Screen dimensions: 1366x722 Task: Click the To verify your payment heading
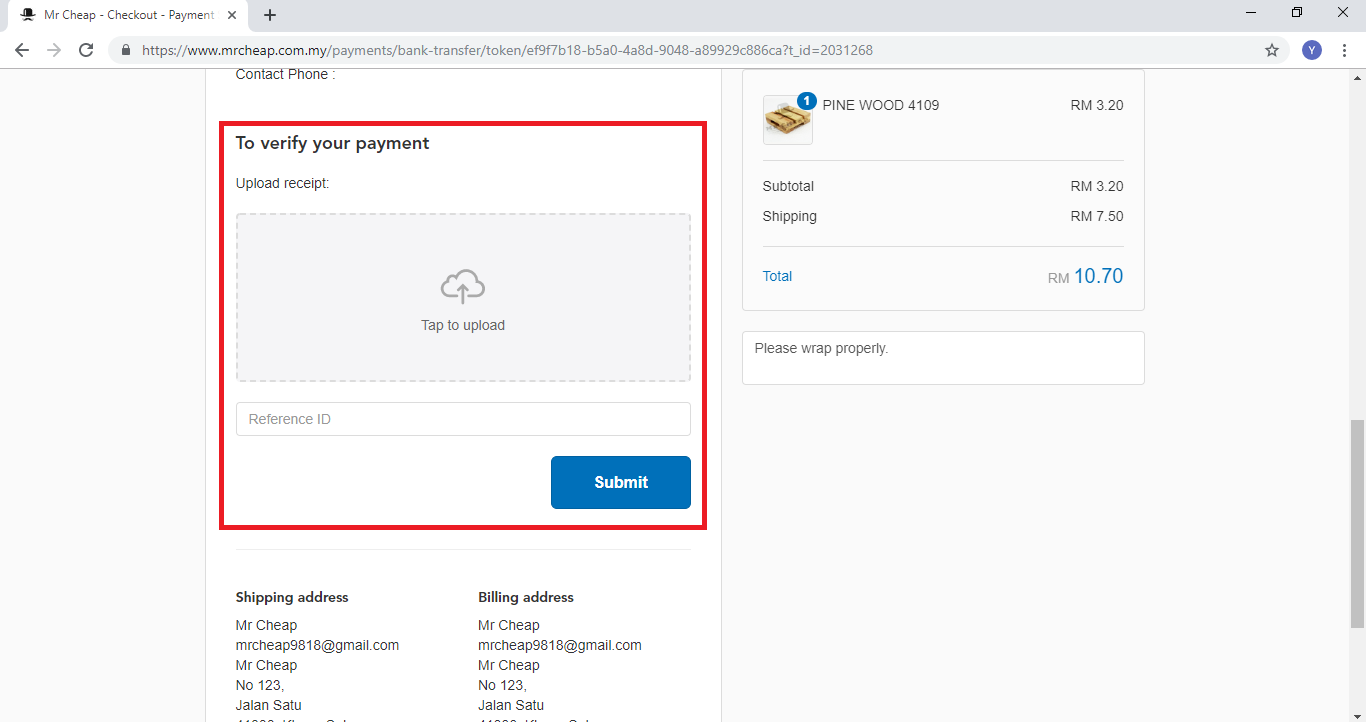tap(332, 143)
